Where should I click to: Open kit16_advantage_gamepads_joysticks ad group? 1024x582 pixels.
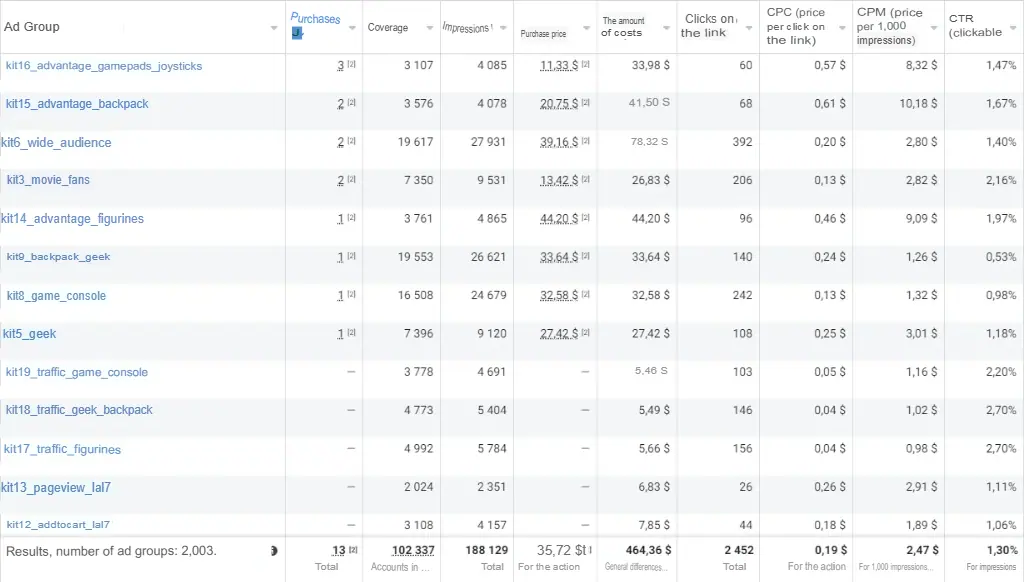(104, 66)
